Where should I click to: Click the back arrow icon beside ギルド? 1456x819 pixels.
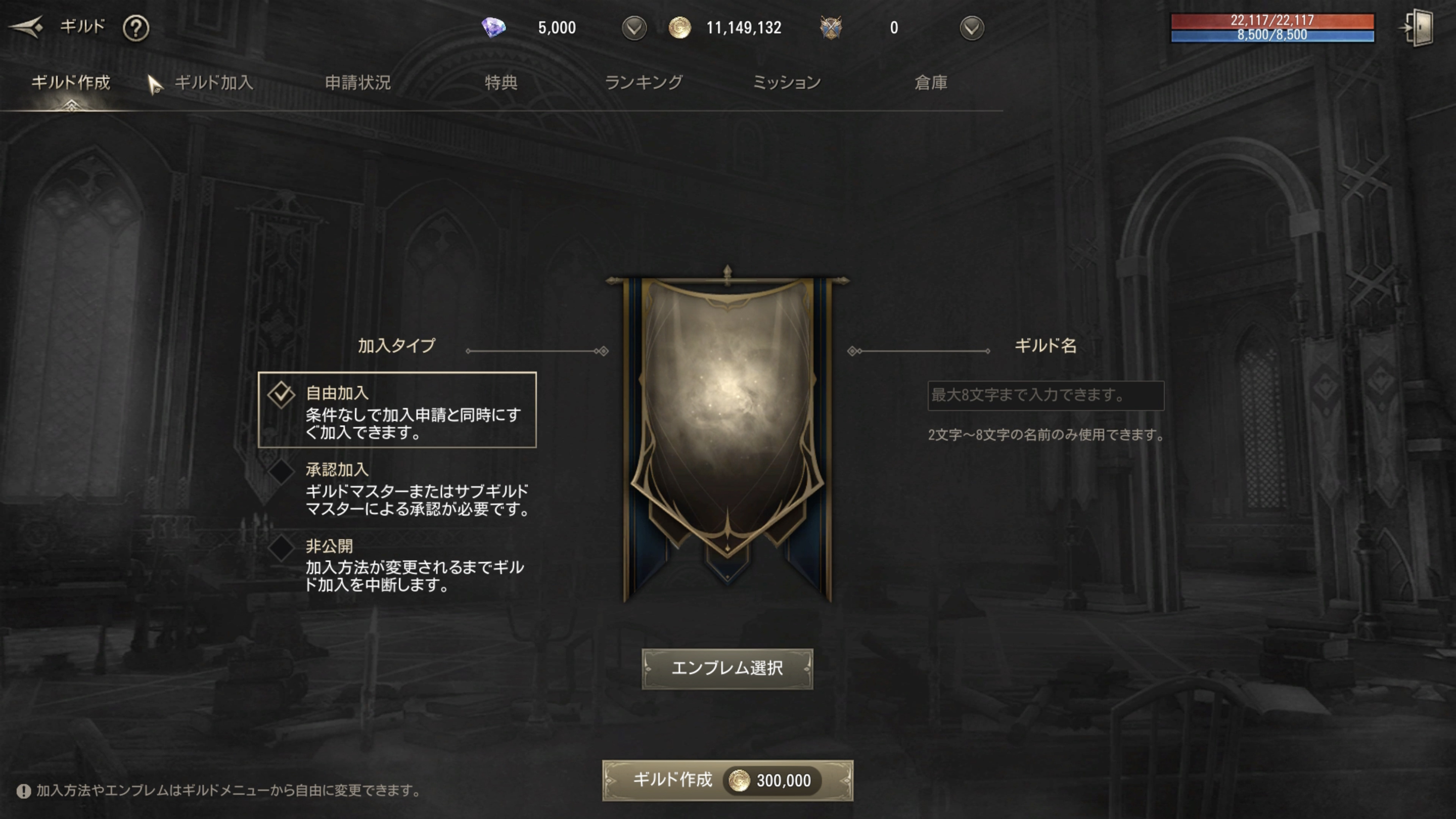26,27
